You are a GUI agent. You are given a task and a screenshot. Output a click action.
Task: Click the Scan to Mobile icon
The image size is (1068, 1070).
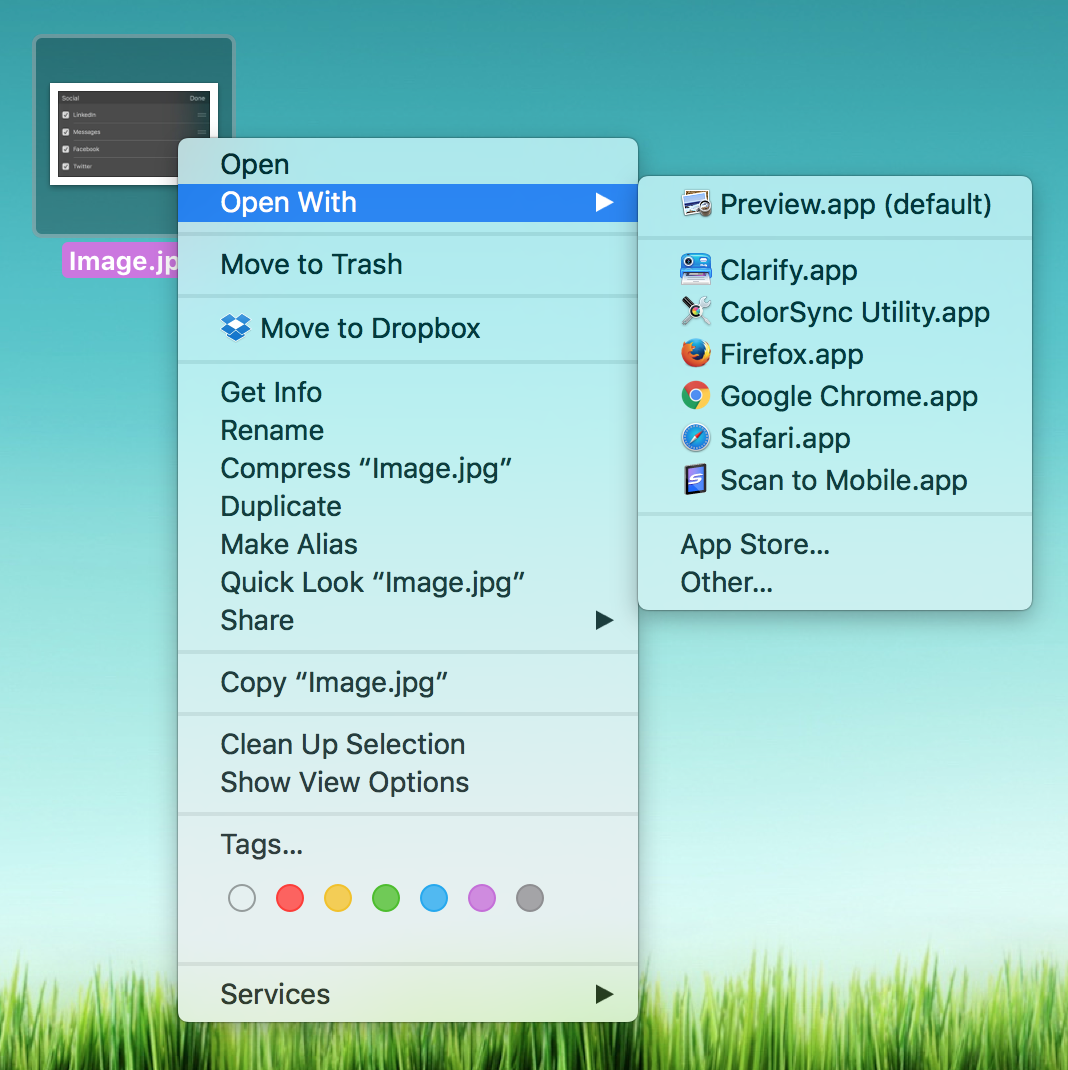(696, 480)
